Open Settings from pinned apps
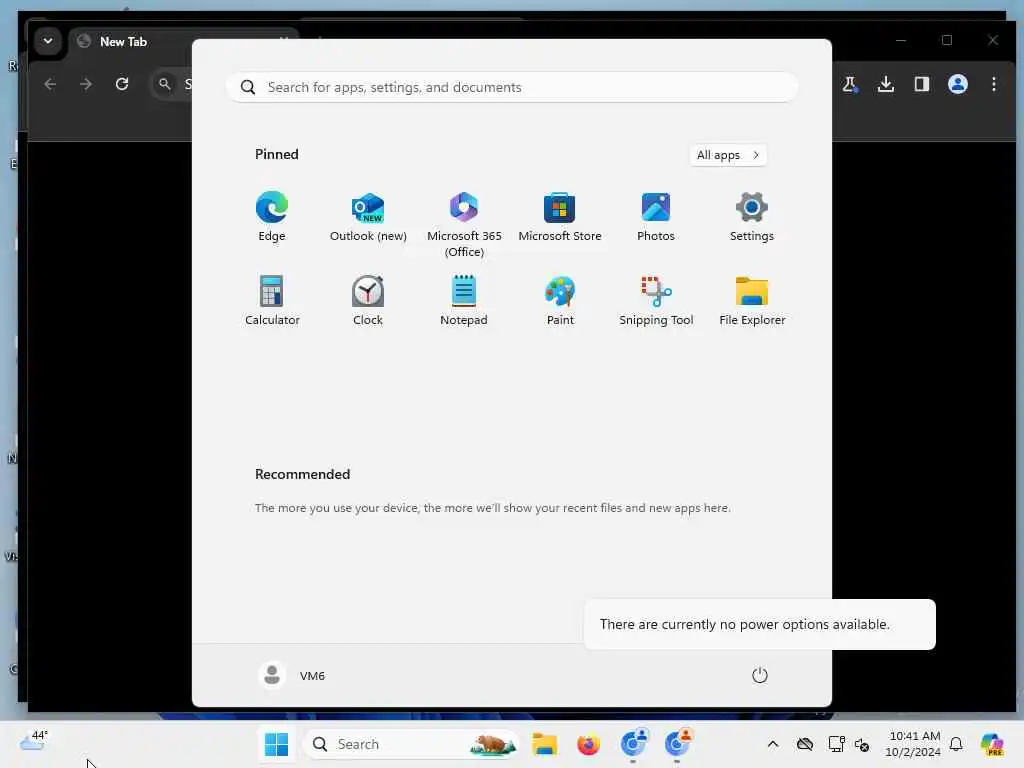Screen dimensions: 1024x768 click(752, 217)
